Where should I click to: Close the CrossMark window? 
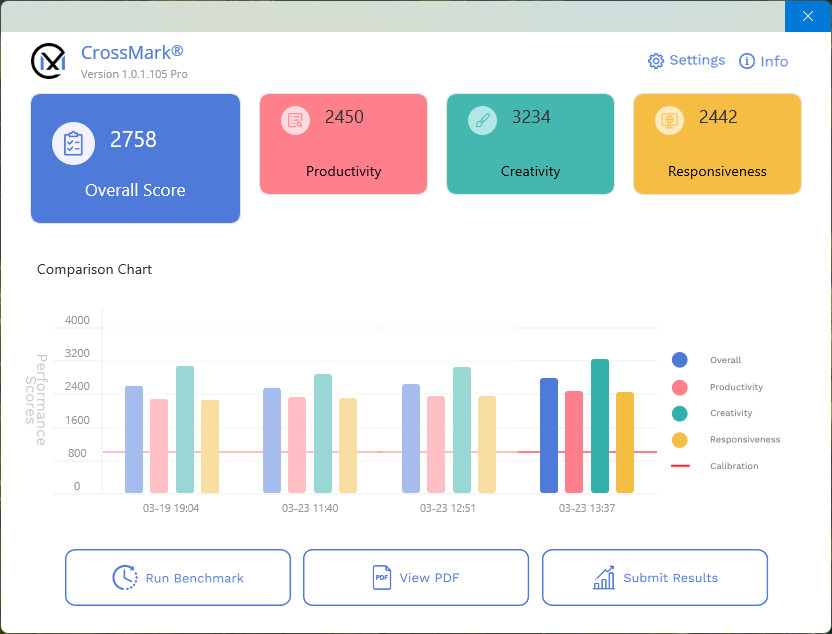808,16
